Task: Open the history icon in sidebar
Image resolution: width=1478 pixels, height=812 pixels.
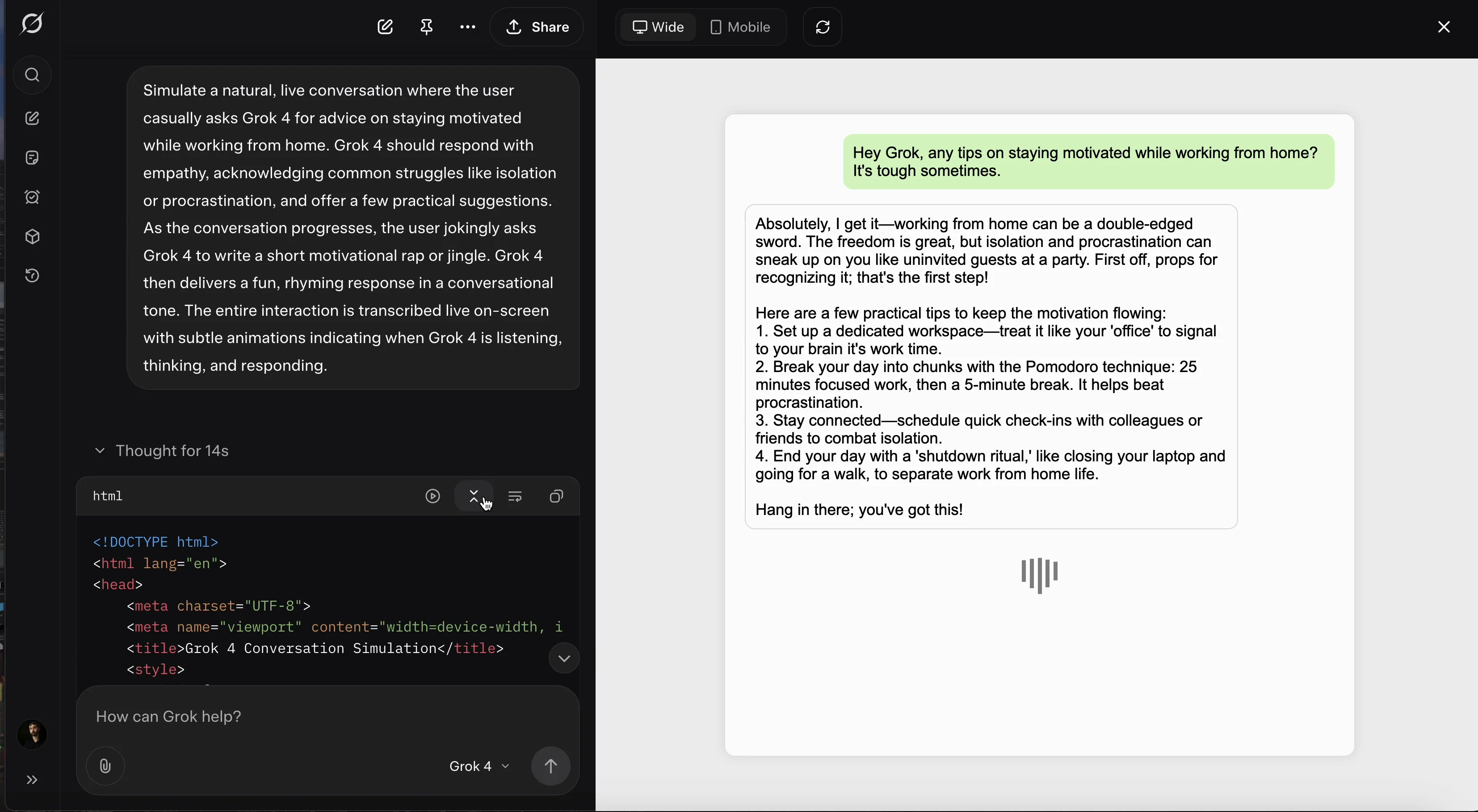Action: (x=32, y=276)
